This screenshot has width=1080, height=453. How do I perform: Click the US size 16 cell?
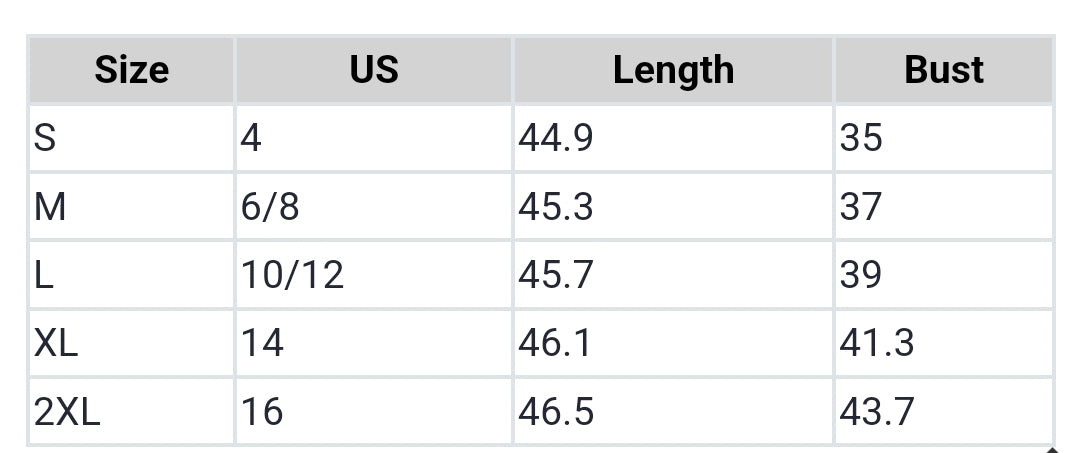[262, 411]
